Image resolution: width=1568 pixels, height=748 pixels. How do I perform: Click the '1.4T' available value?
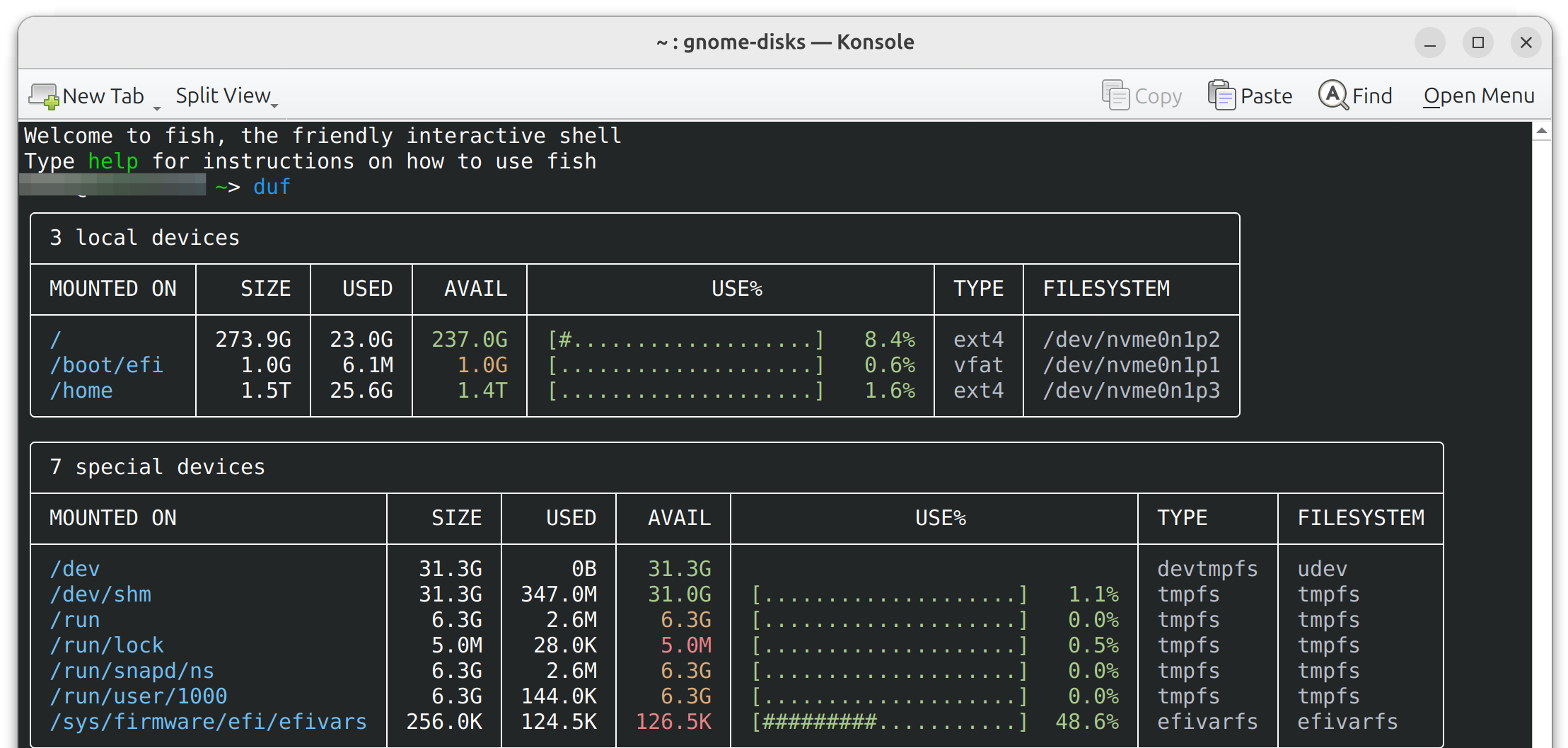(482, 391)
